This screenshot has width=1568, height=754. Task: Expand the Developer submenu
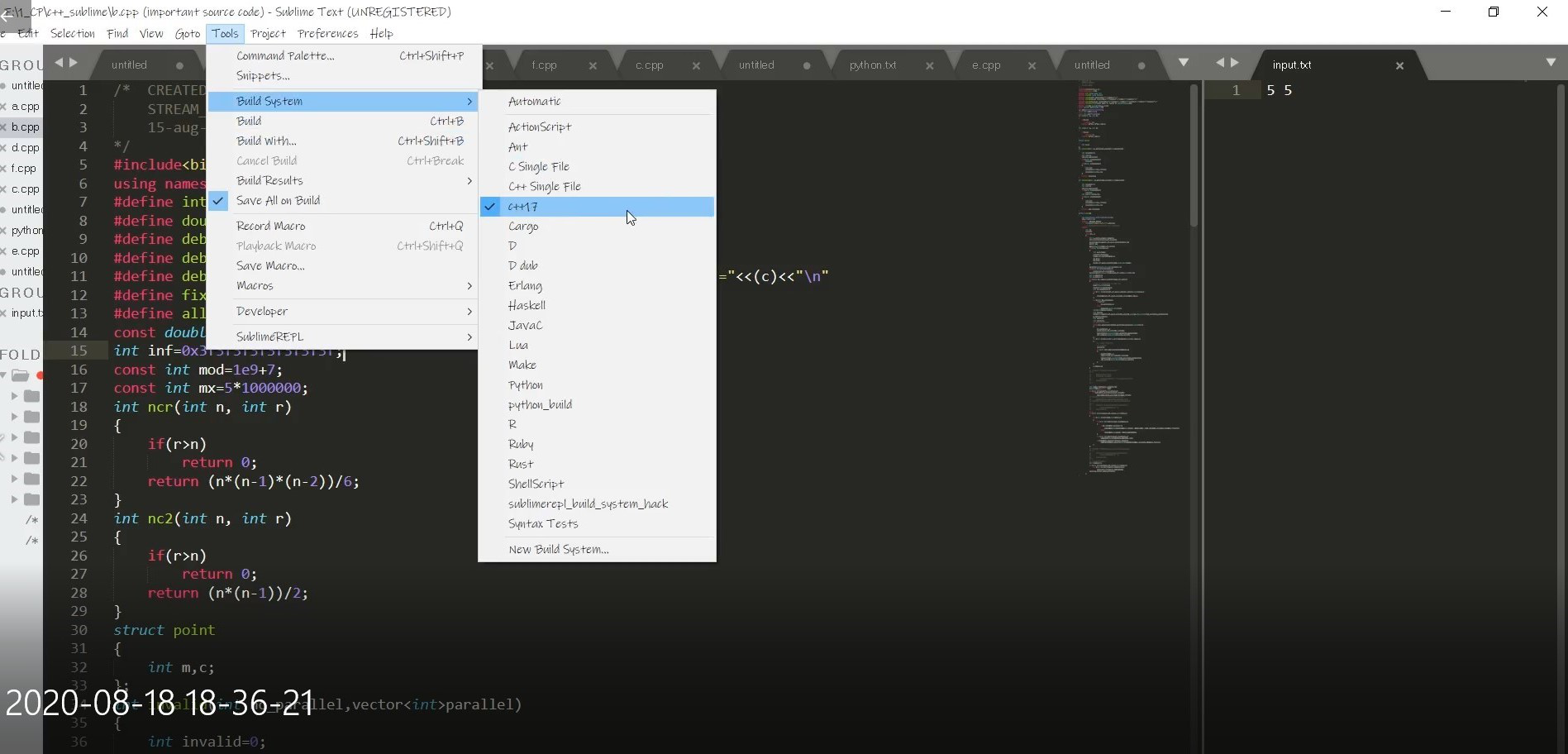pos(343,311)
